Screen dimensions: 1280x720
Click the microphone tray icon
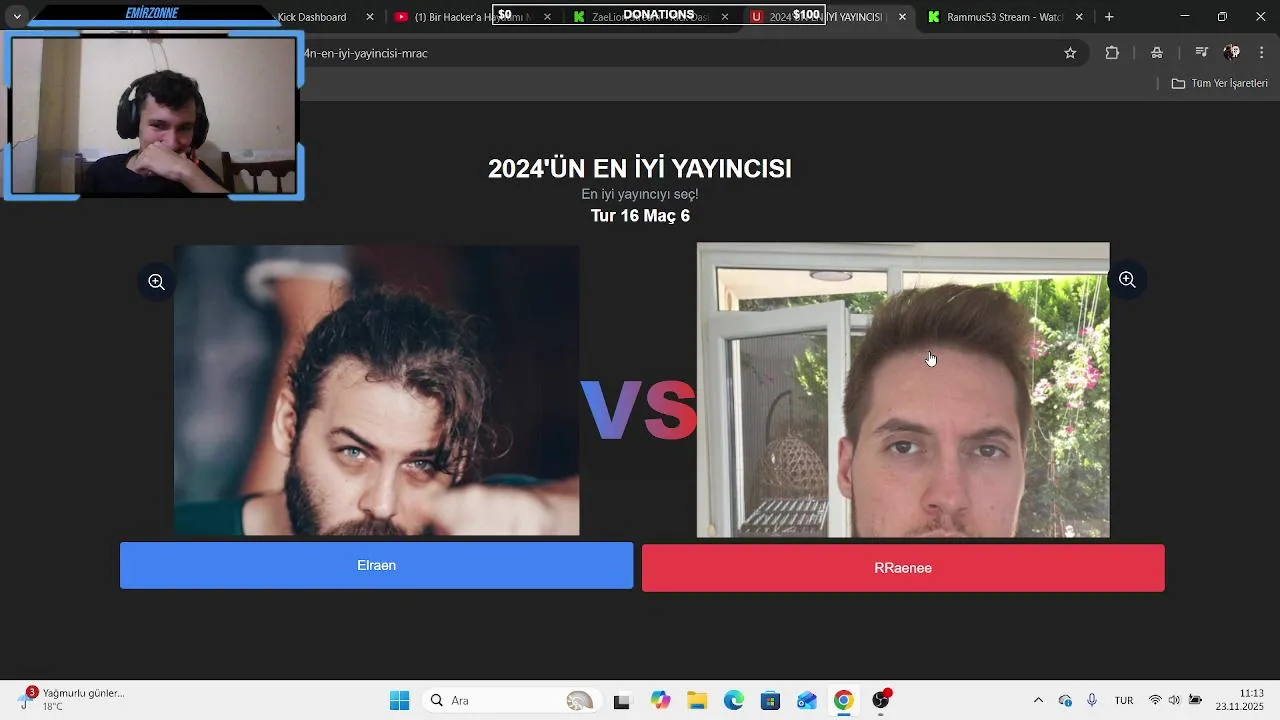click(x=1092, y=701)
